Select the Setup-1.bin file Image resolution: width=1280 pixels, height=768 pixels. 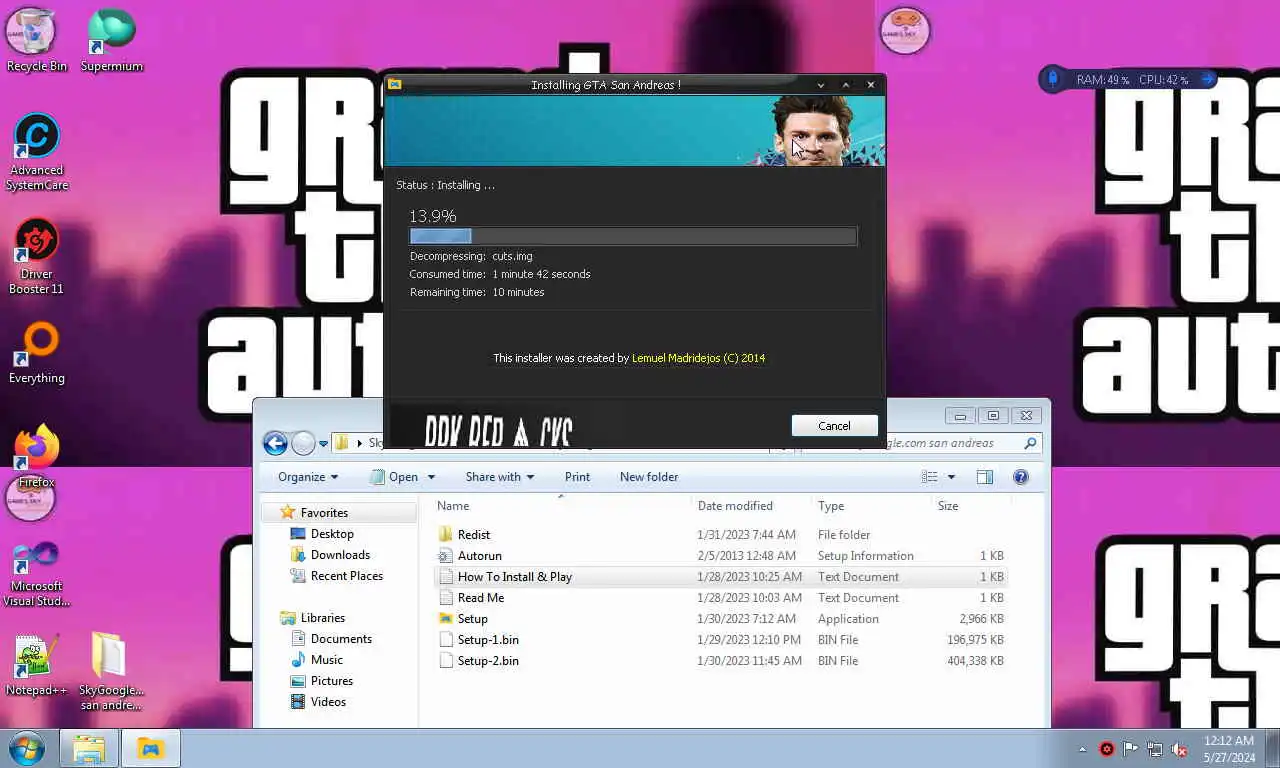tap(721, 640)
